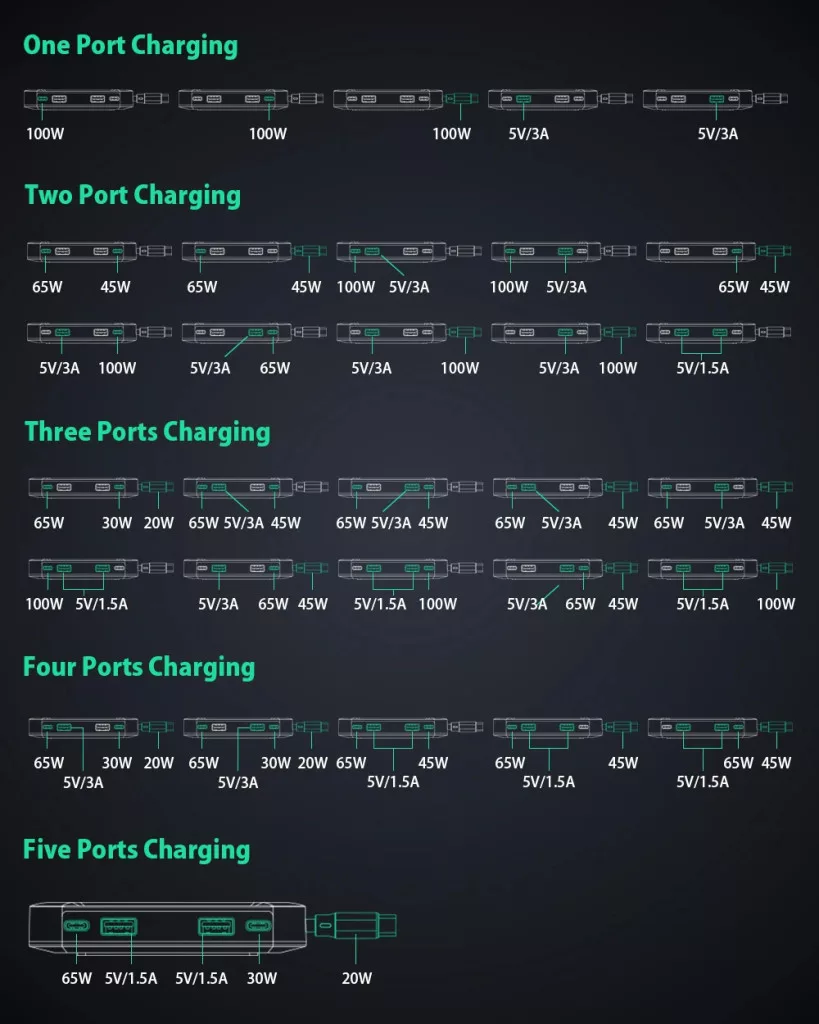Click the first 5V/3A label in One Port Charging
819x1024 pixels.
pos(529,134)
